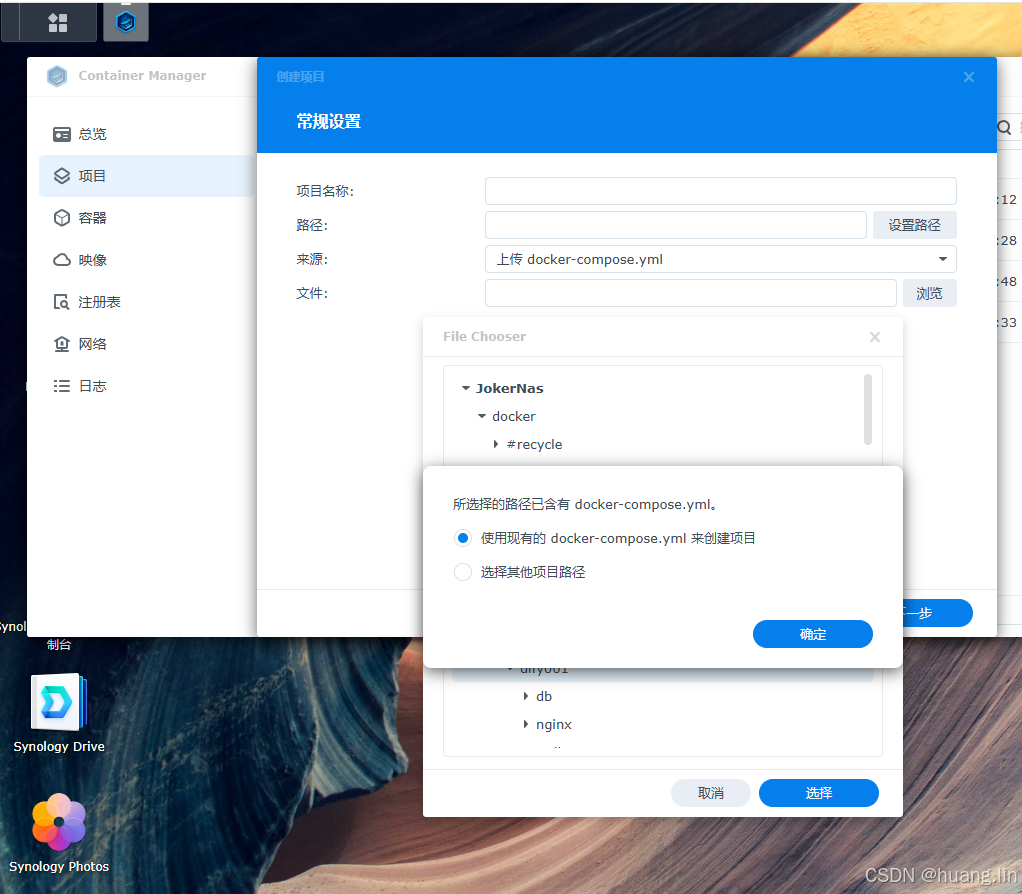Click Container Manager taskbar icon
Image resolution: width=1022 pixels, height=894 pixels.
point(126,23)
